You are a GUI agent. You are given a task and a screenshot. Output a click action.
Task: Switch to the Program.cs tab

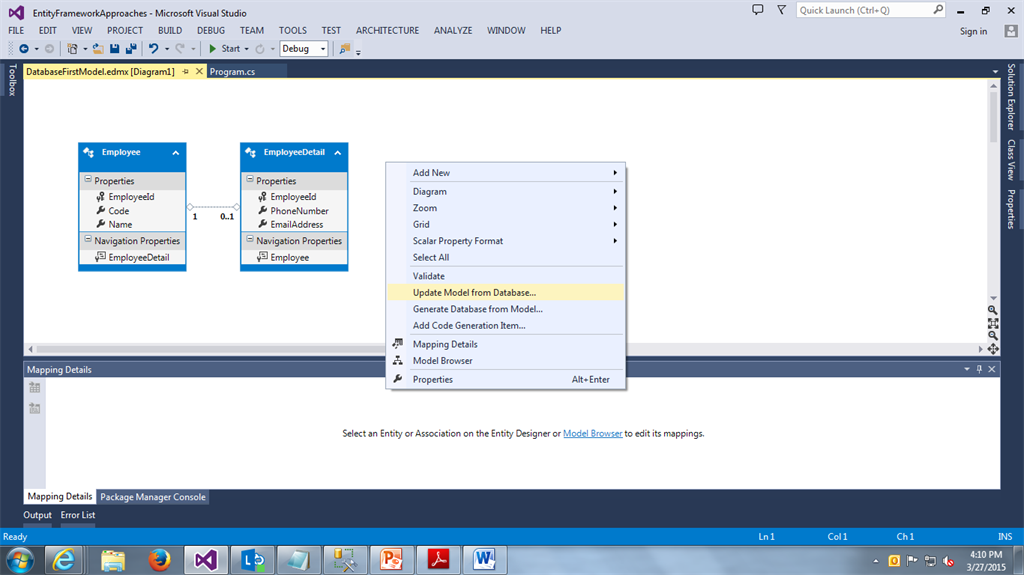(232, 72)
